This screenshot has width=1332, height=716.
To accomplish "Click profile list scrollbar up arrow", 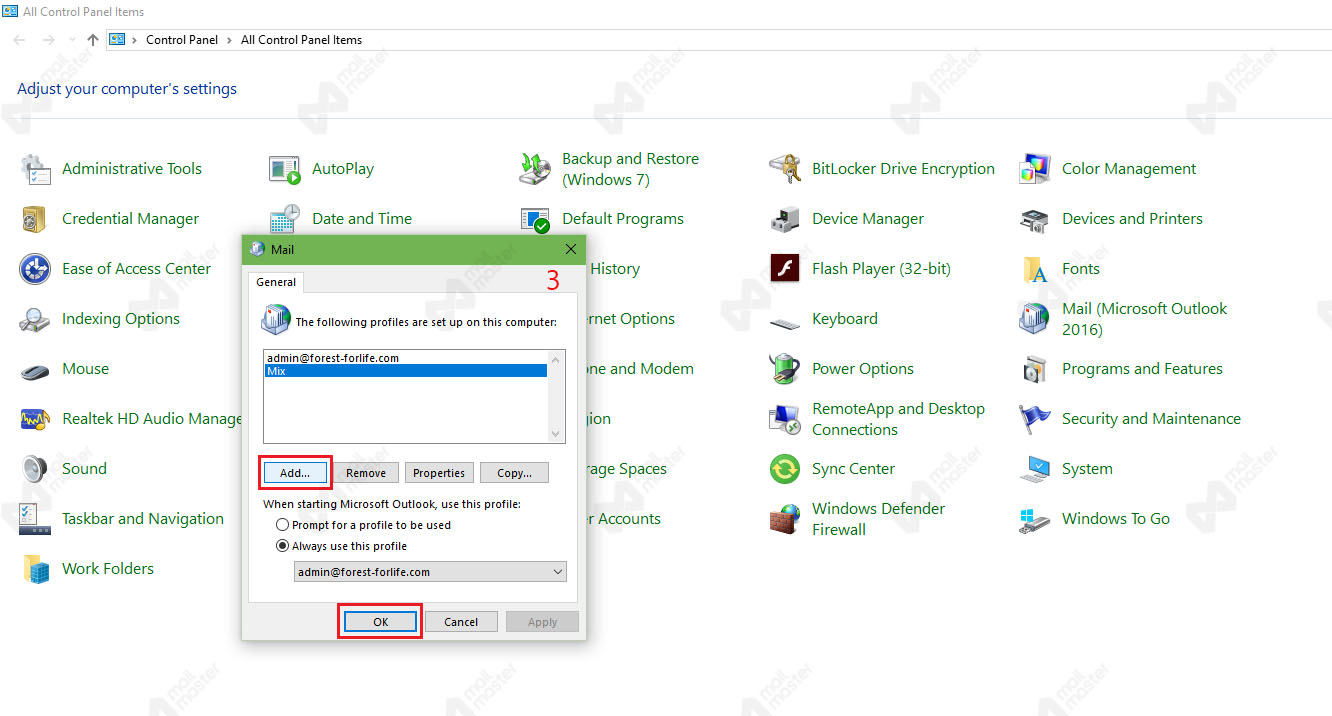I will [557, 359].
